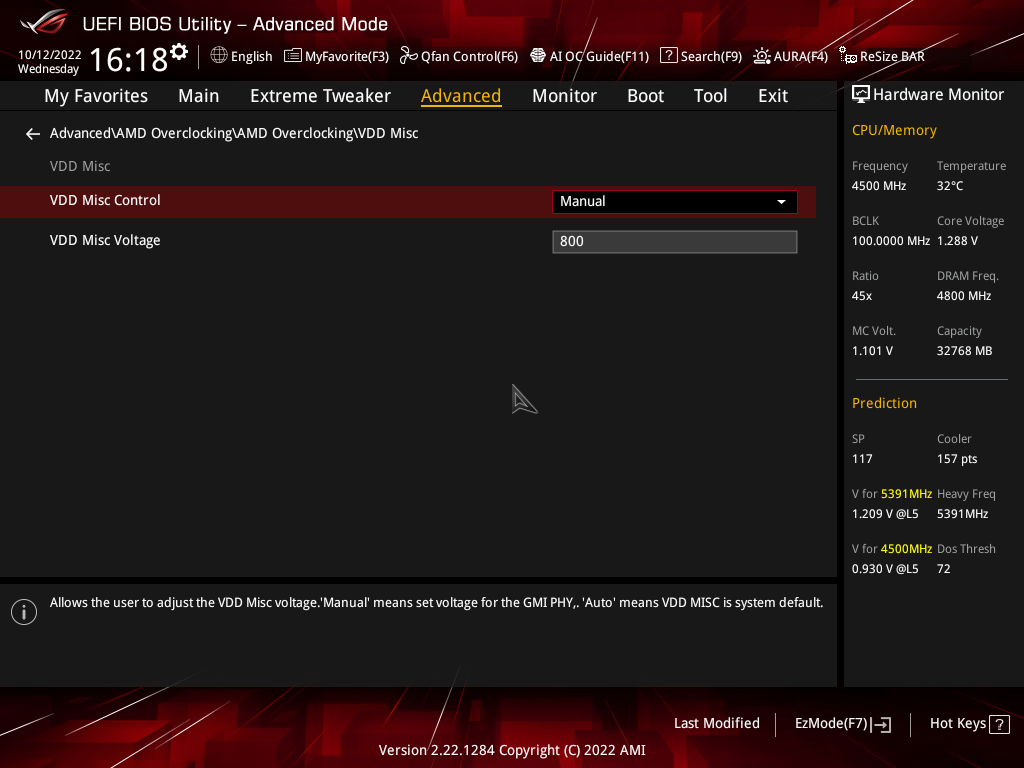This screenshot has height=768, width=1024.
Task: Switch to Monitor tab
Action: click(564, 95)
